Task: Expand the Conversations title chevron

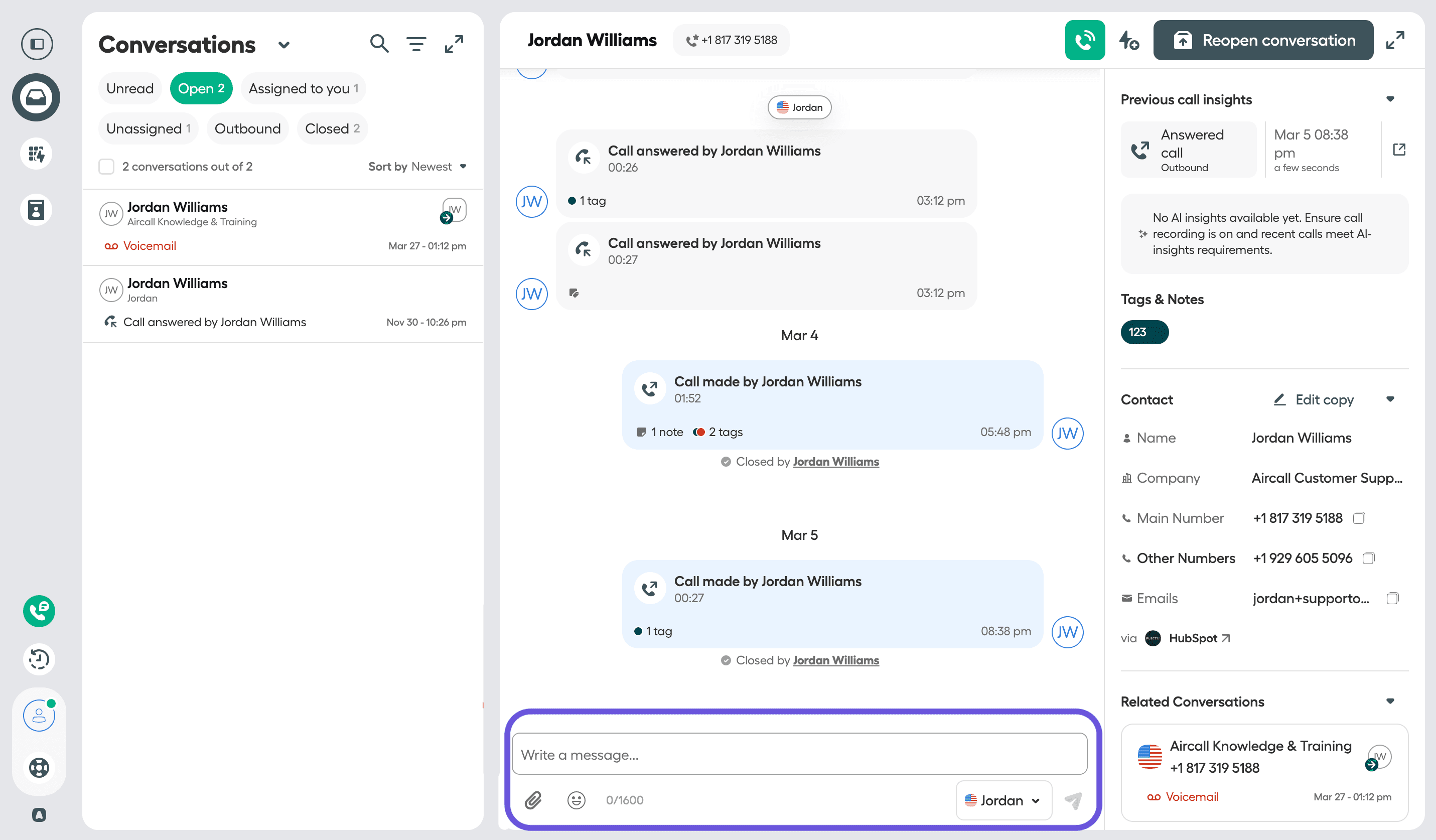Action: [x=284, y=45]
